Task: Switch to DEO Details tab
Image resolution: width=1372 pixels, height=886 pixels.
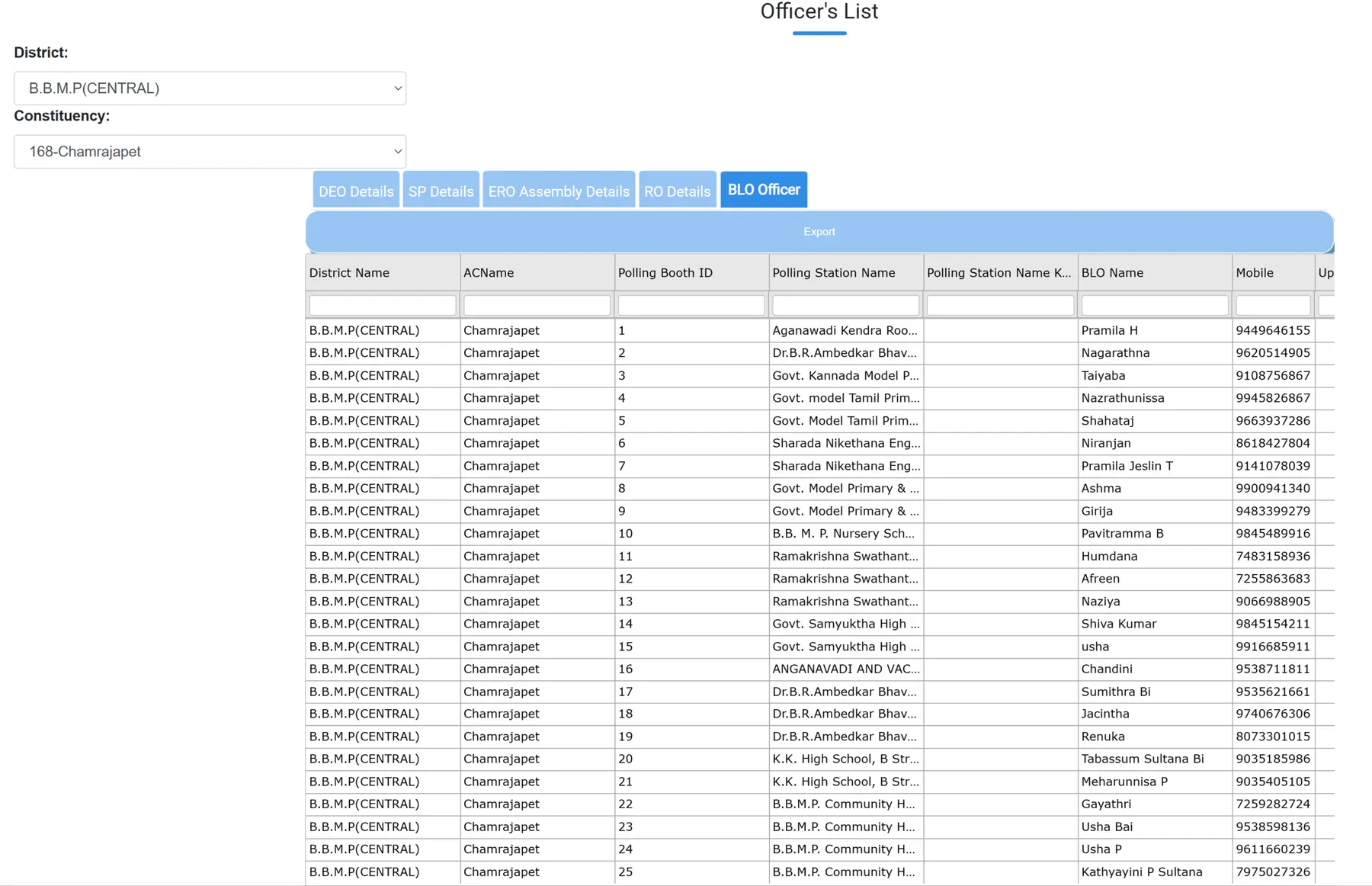Action: click(x=356, y=191)
